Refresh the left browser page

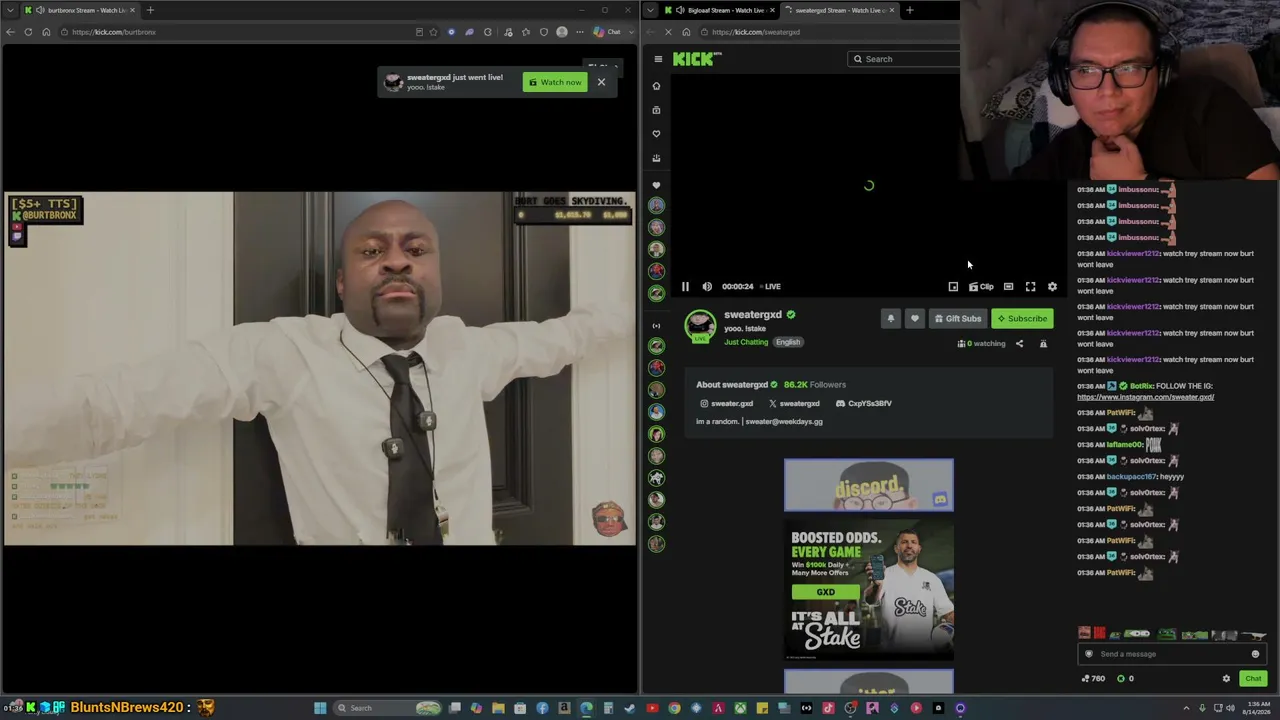point(28,32)
